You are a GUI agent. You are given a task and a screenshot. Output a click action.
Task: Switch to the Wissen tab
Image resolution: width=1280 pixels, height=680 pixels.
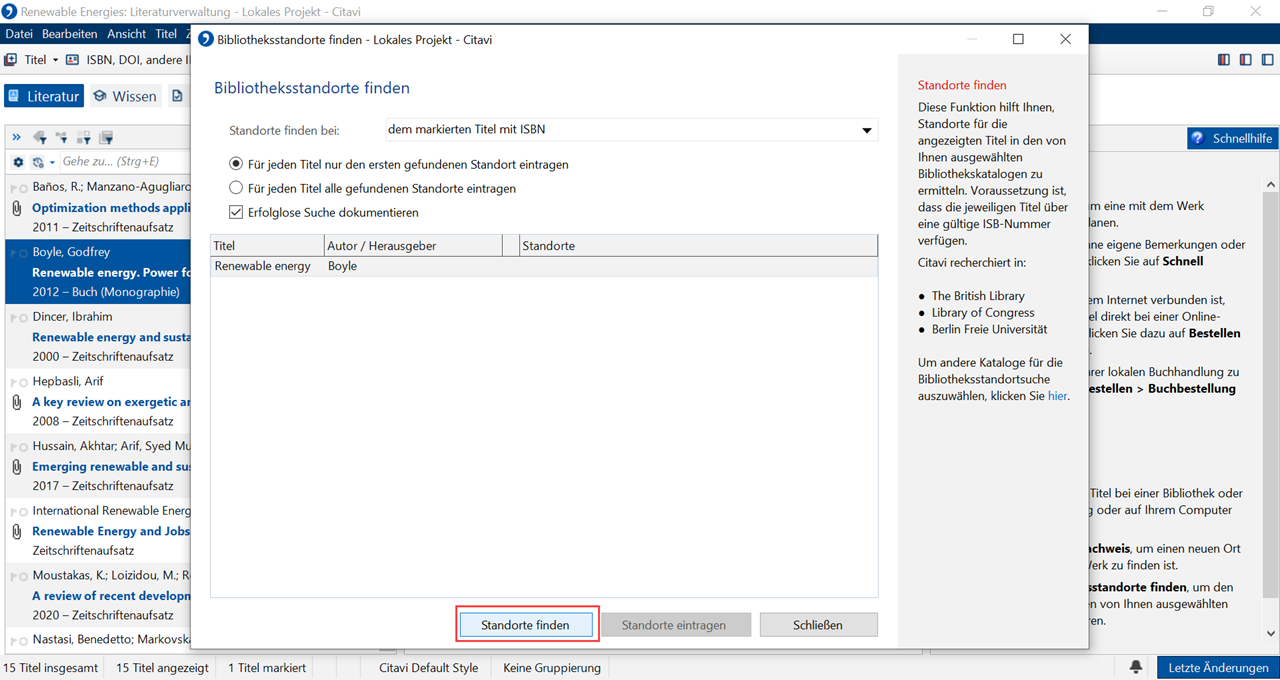pos(125,96)
